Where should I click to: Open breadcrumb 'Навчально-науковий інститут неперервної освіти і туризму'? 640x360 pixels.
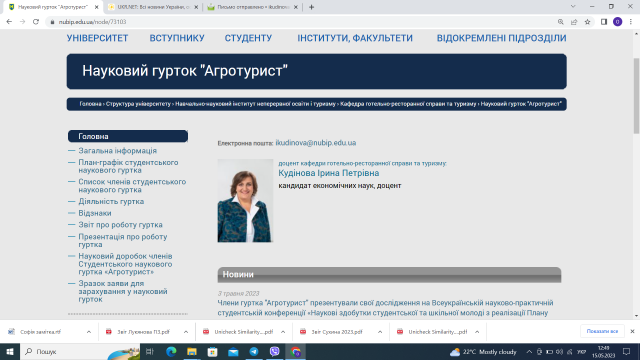click(255, 104)
